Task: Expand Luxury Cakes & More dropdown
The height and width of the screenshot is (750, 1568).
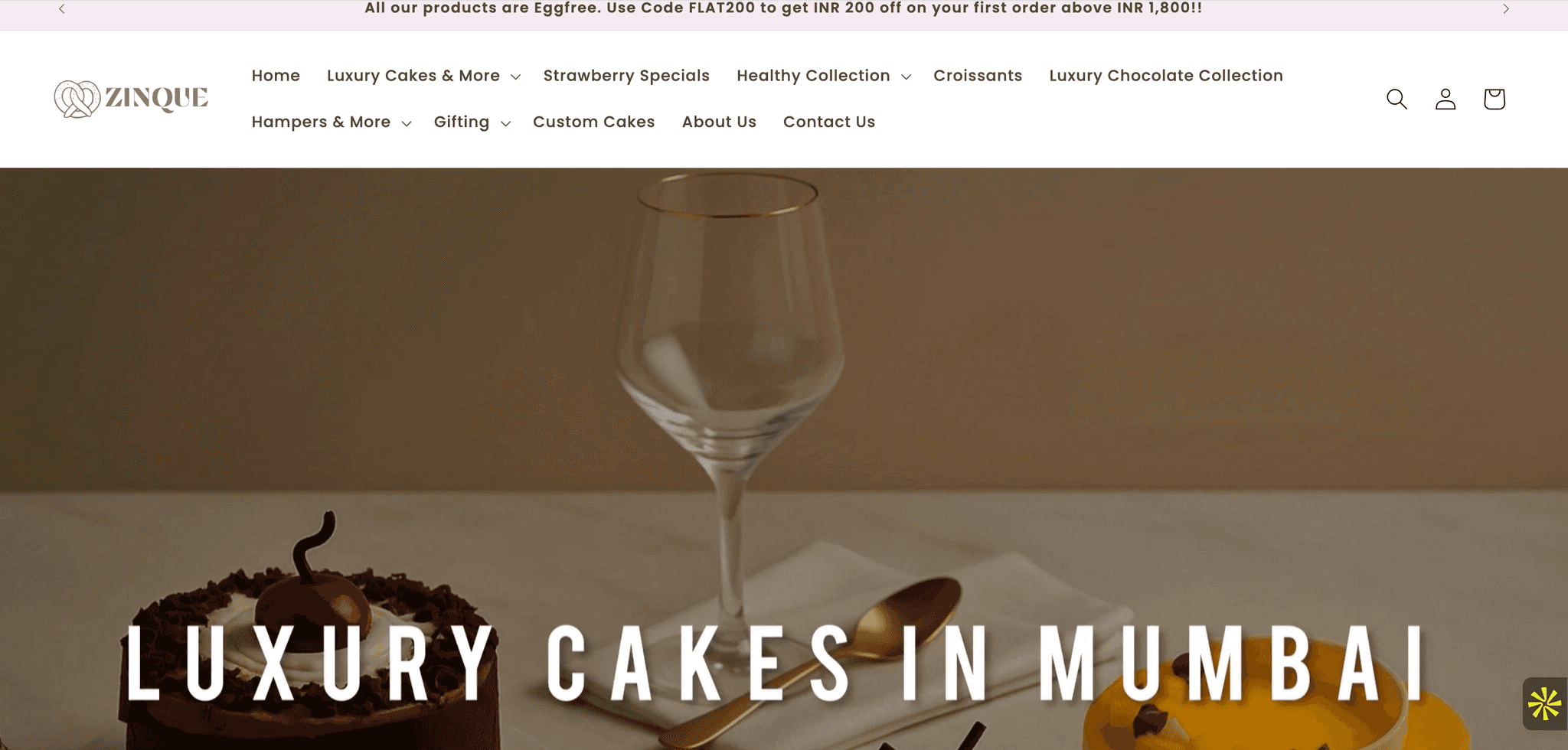Action: click(x=423, y=76)
